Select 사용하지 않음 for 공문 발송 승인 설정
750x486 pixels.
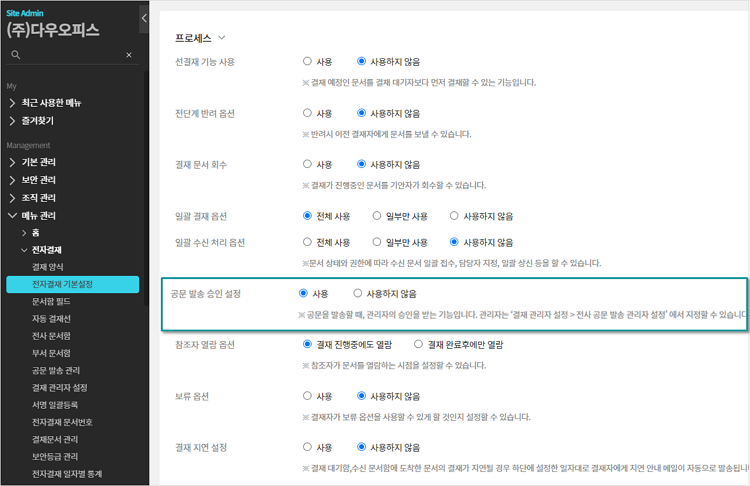(x=358, y=294)
